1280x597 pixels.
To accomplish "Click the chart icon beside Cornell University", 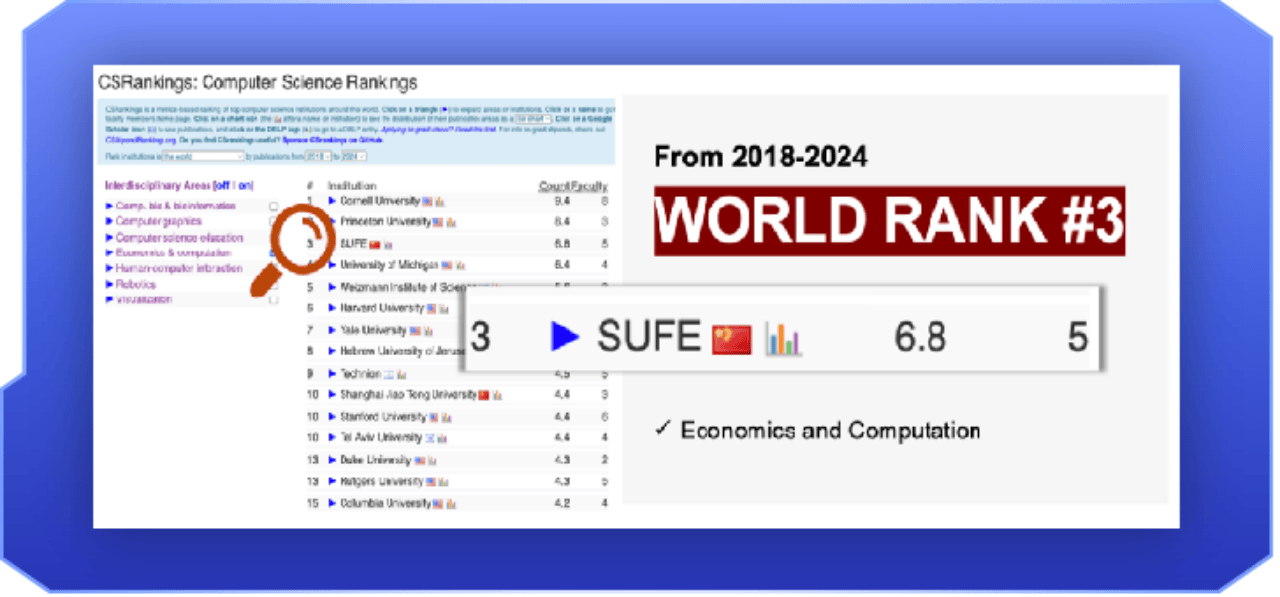I will [x=439, y=202].
